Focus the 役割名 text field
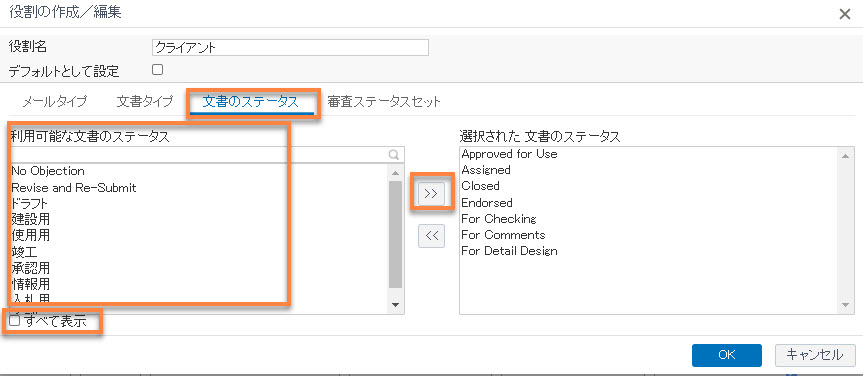This screenshot has height=376, width=863. 290,48
